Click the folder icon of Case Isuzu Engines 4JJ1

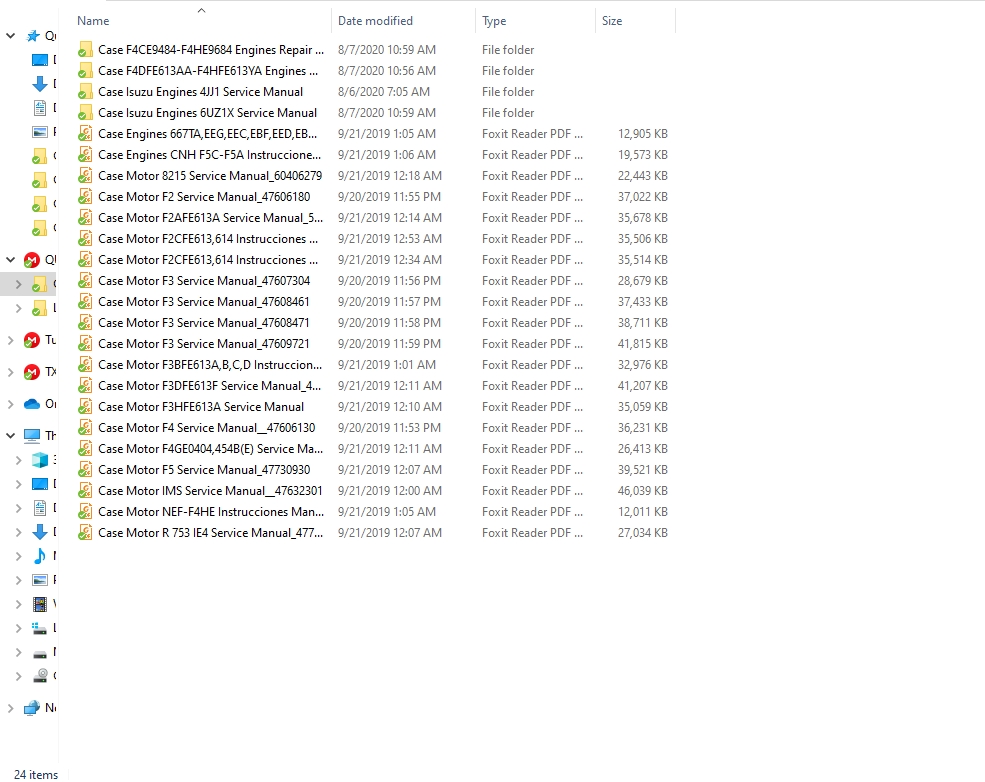[85, 92]
